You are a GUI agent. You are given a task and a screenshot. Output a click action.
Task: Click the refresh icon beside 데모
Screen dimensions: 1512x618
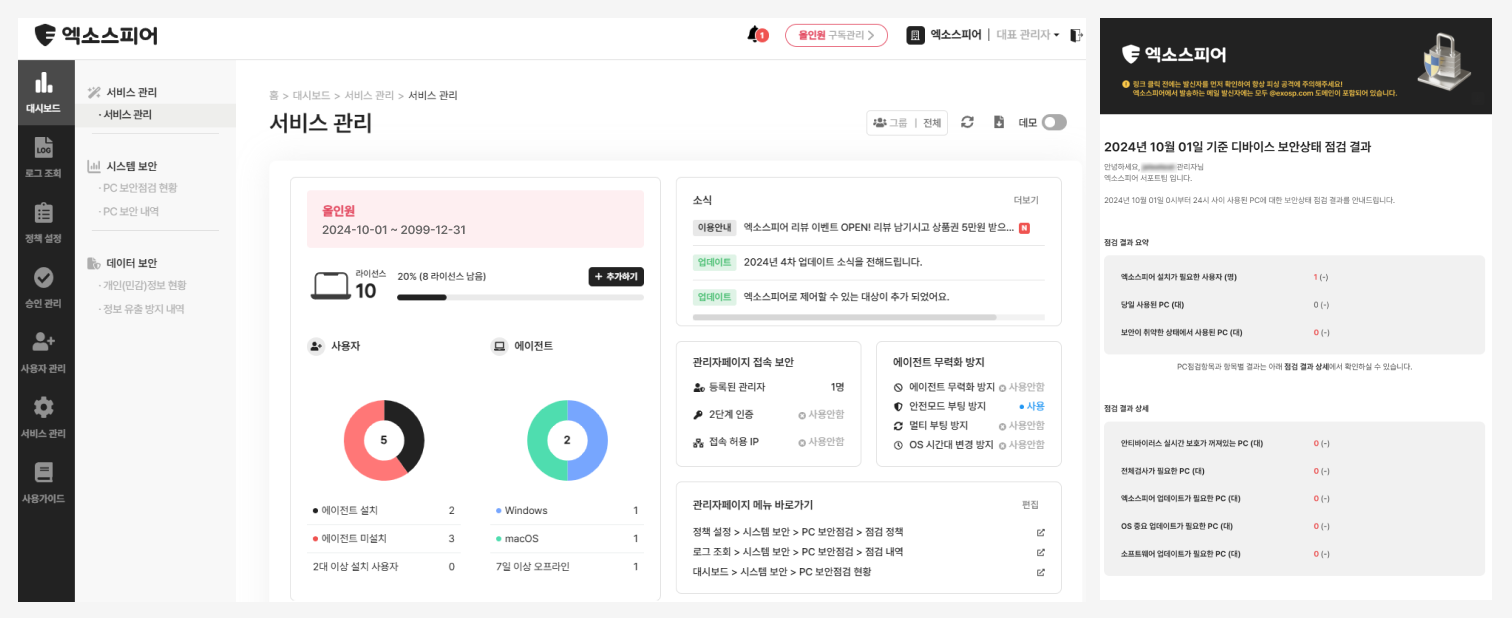(967, 122)
